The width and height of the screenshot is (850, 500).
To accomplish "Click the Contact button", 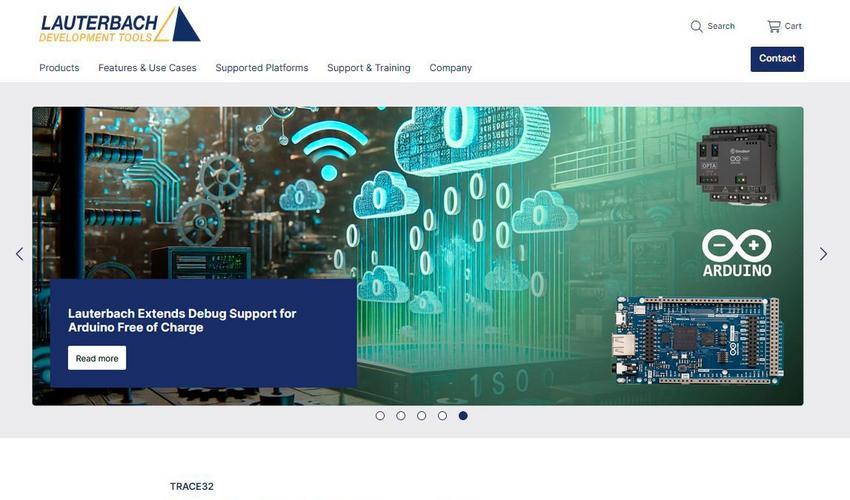I will (x=777, y=59).
